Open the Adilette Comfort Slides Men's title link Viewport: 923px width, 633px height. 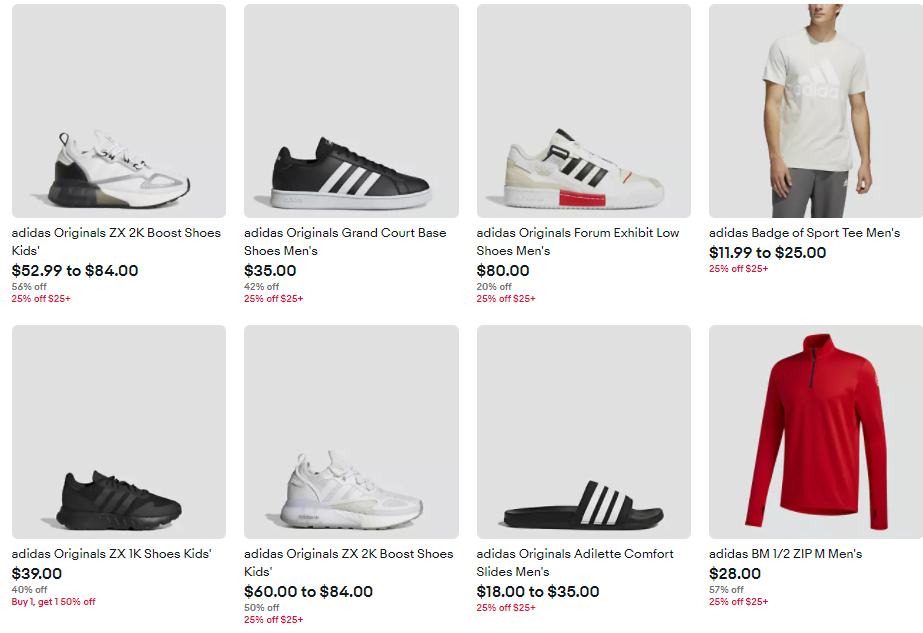[575, 563]
